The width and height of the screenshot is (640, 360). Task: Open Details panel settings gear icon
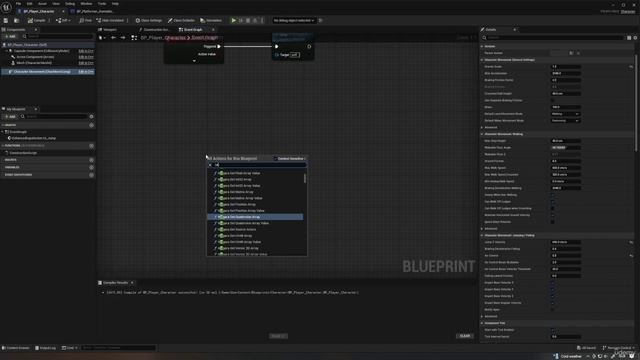pos(635,38)
